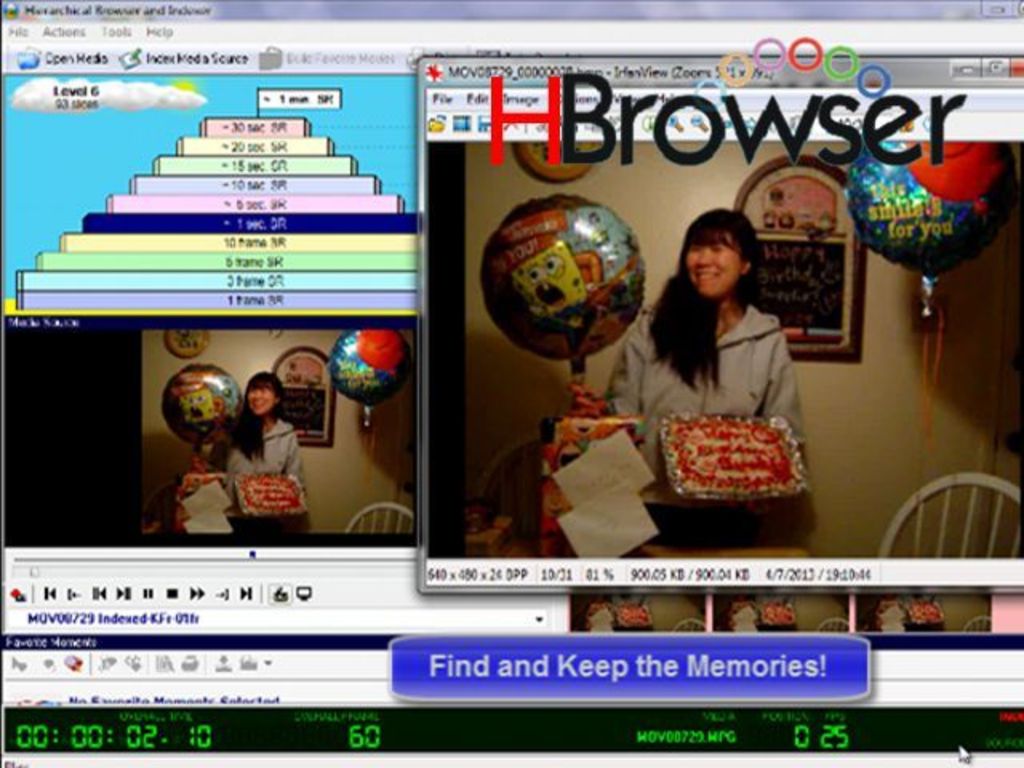Select the highlighted ~1 sec SR level
The height and width of the screenshot is (768, 1024).
coord(250,223)
